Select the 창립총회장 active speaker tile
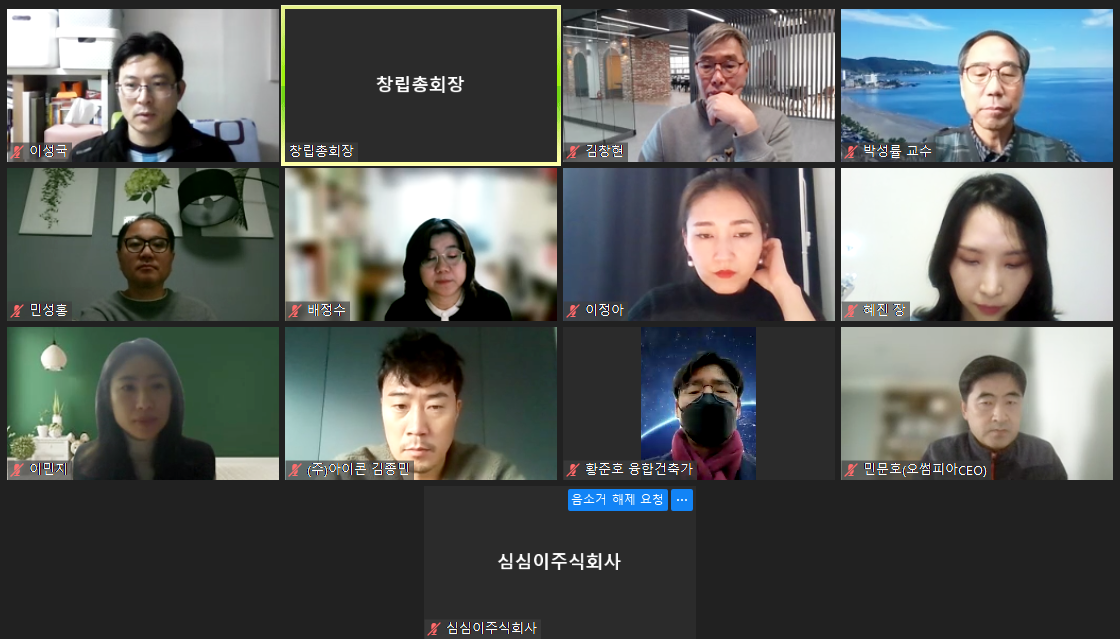 (421, 86)
